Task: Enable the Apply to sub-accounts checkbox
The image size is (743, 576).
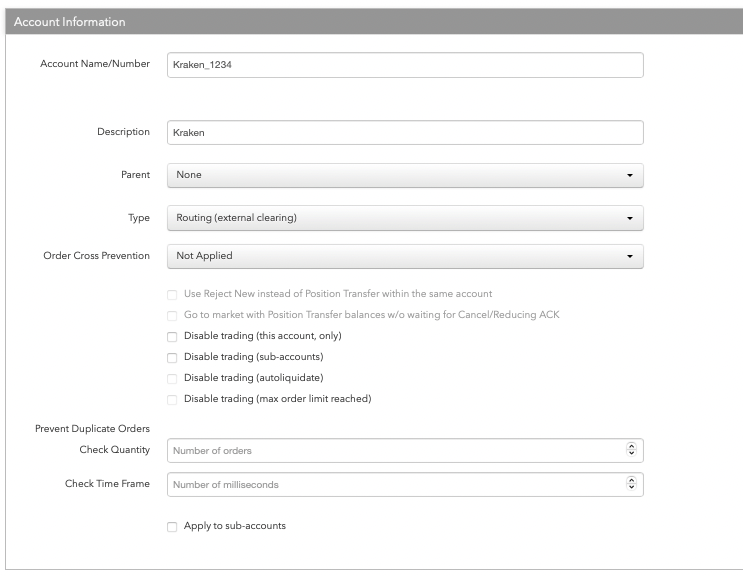Action: [x=172, y=526]
